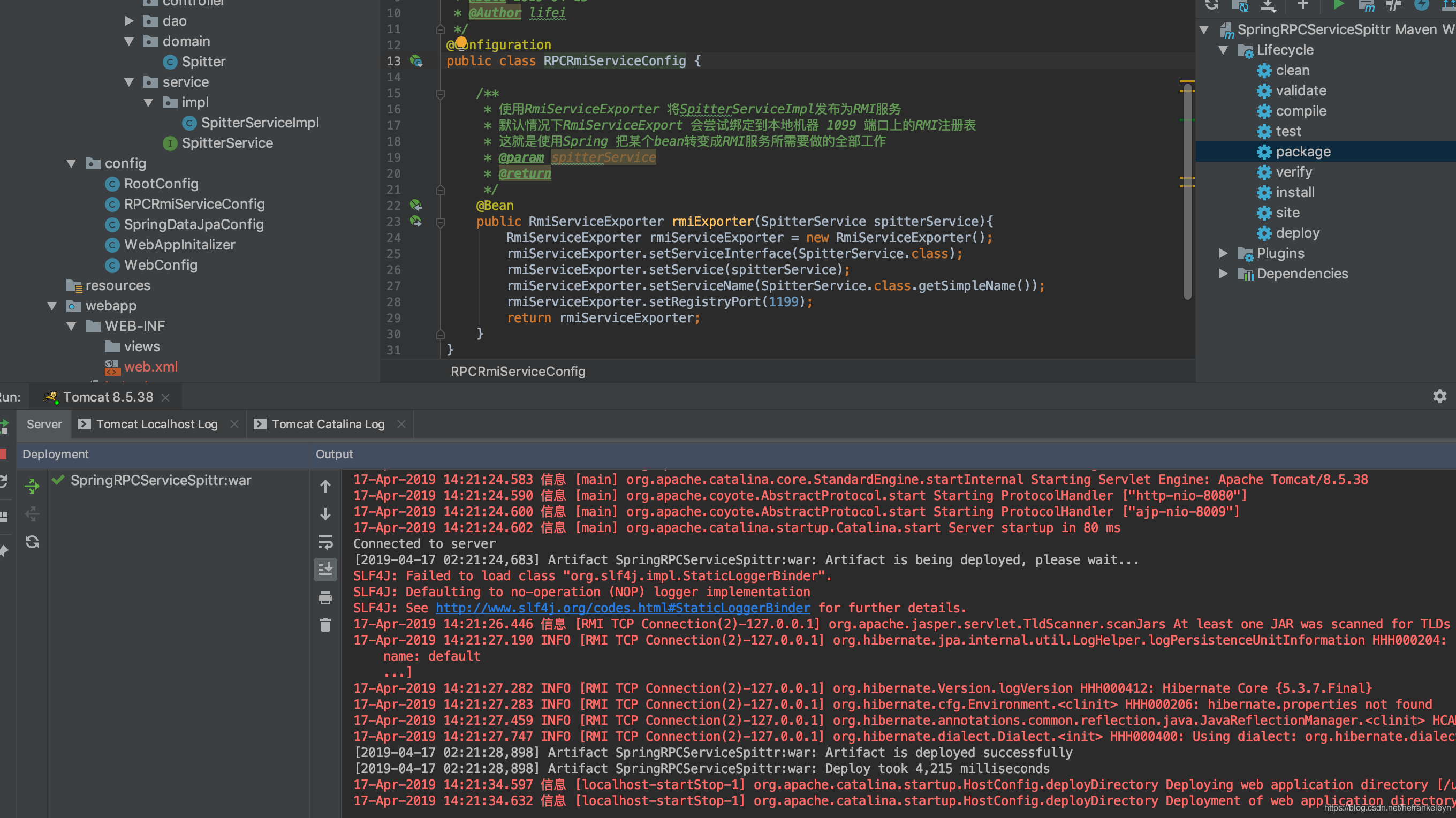
Task: Click gutter bean icon on line 22
Action: coord(416,205)
